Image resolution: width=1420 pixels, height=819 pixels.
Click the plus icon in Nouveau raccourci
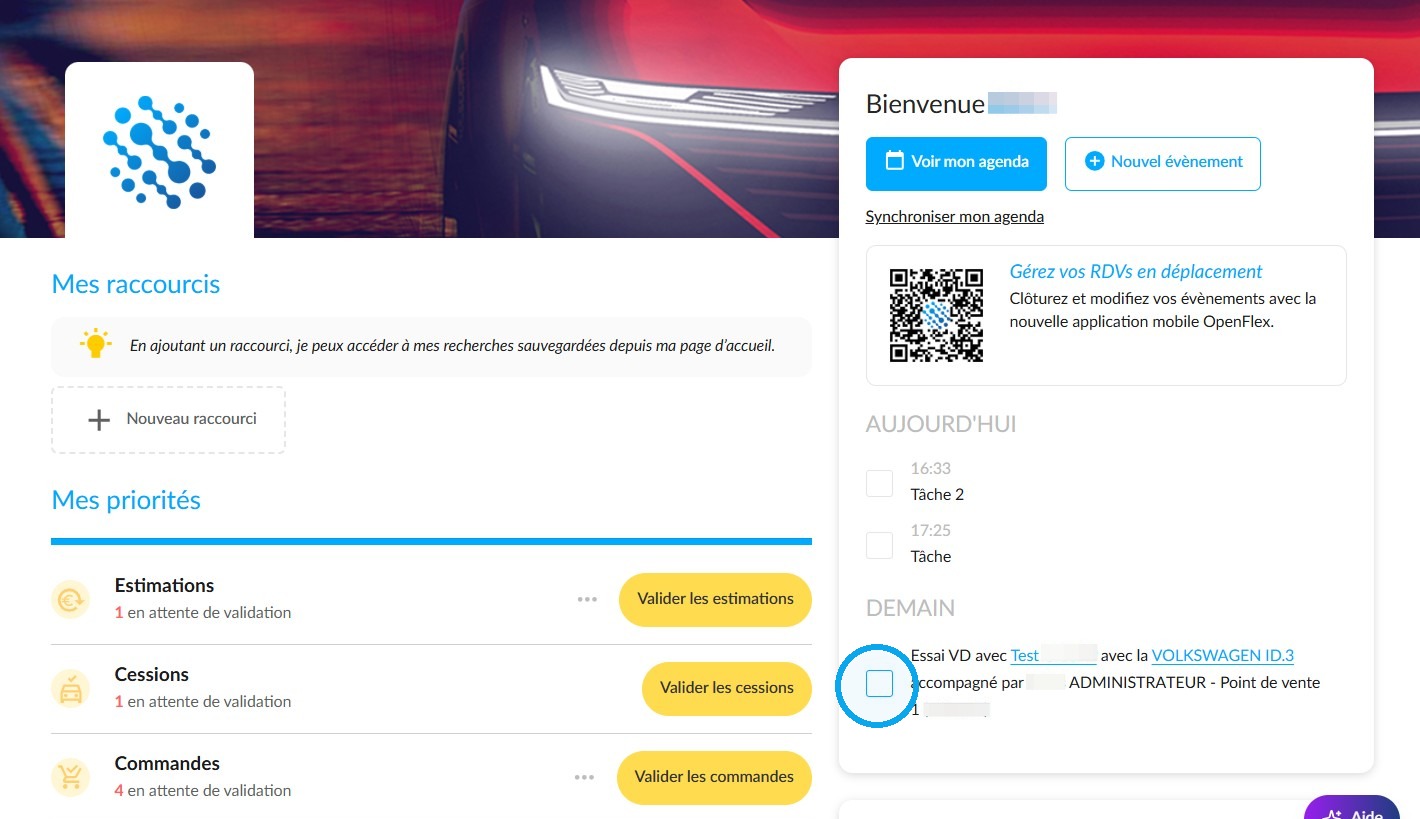pos(99,420)
